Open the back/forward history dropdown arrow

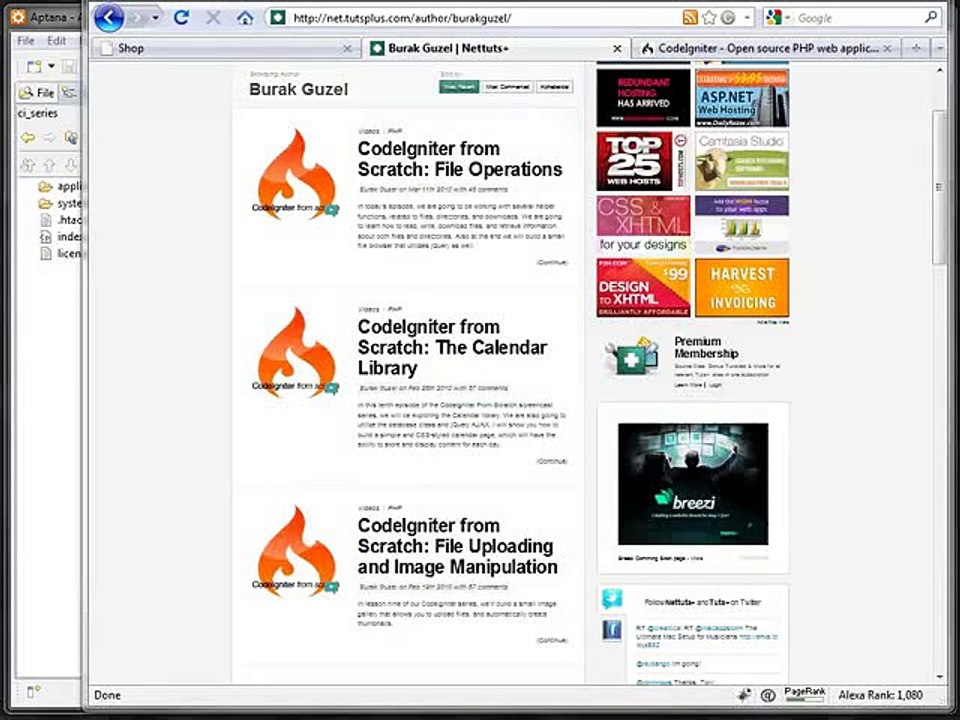coord(156,18)
